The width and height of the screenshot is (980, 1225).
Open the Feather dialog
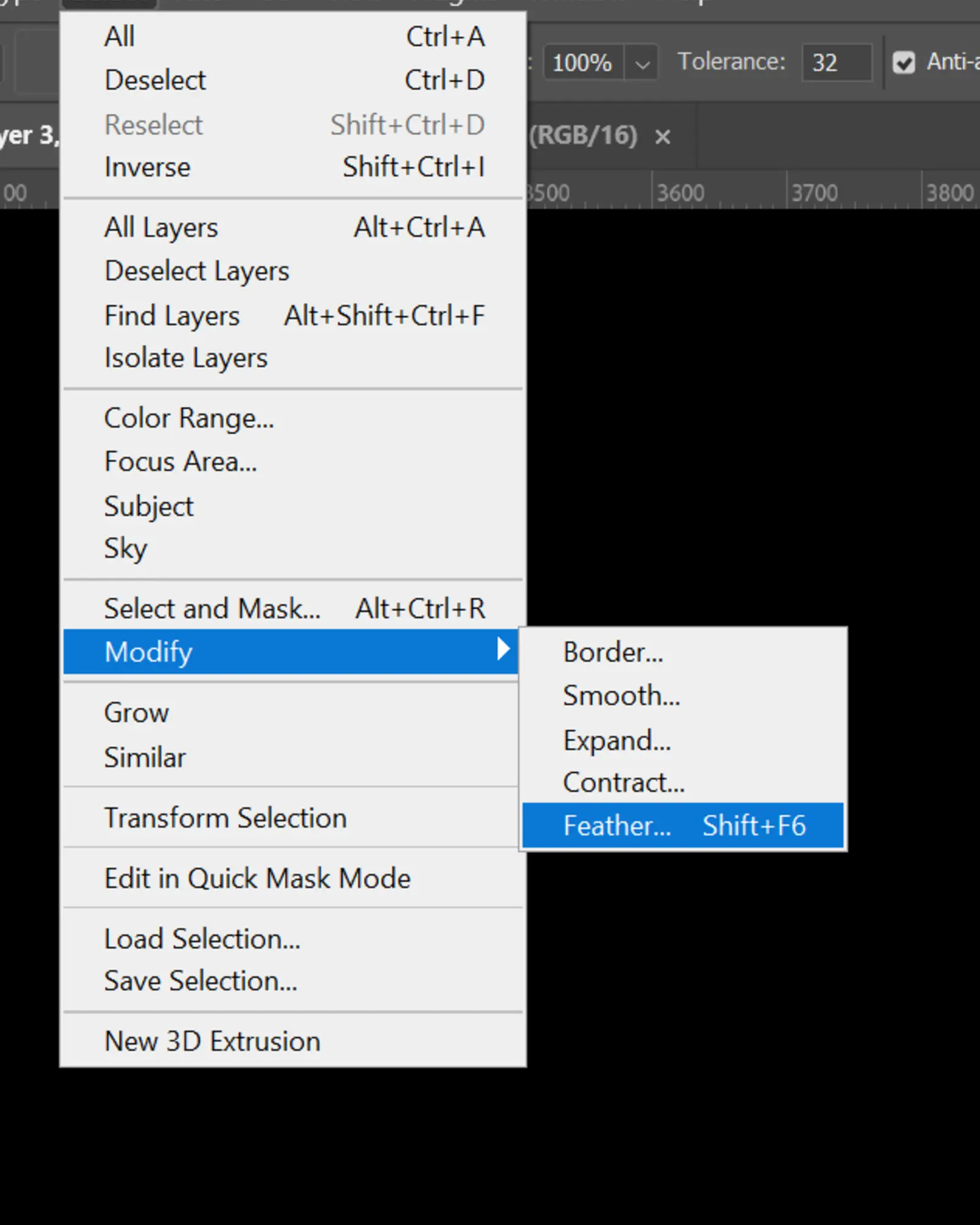pos(615,826)
